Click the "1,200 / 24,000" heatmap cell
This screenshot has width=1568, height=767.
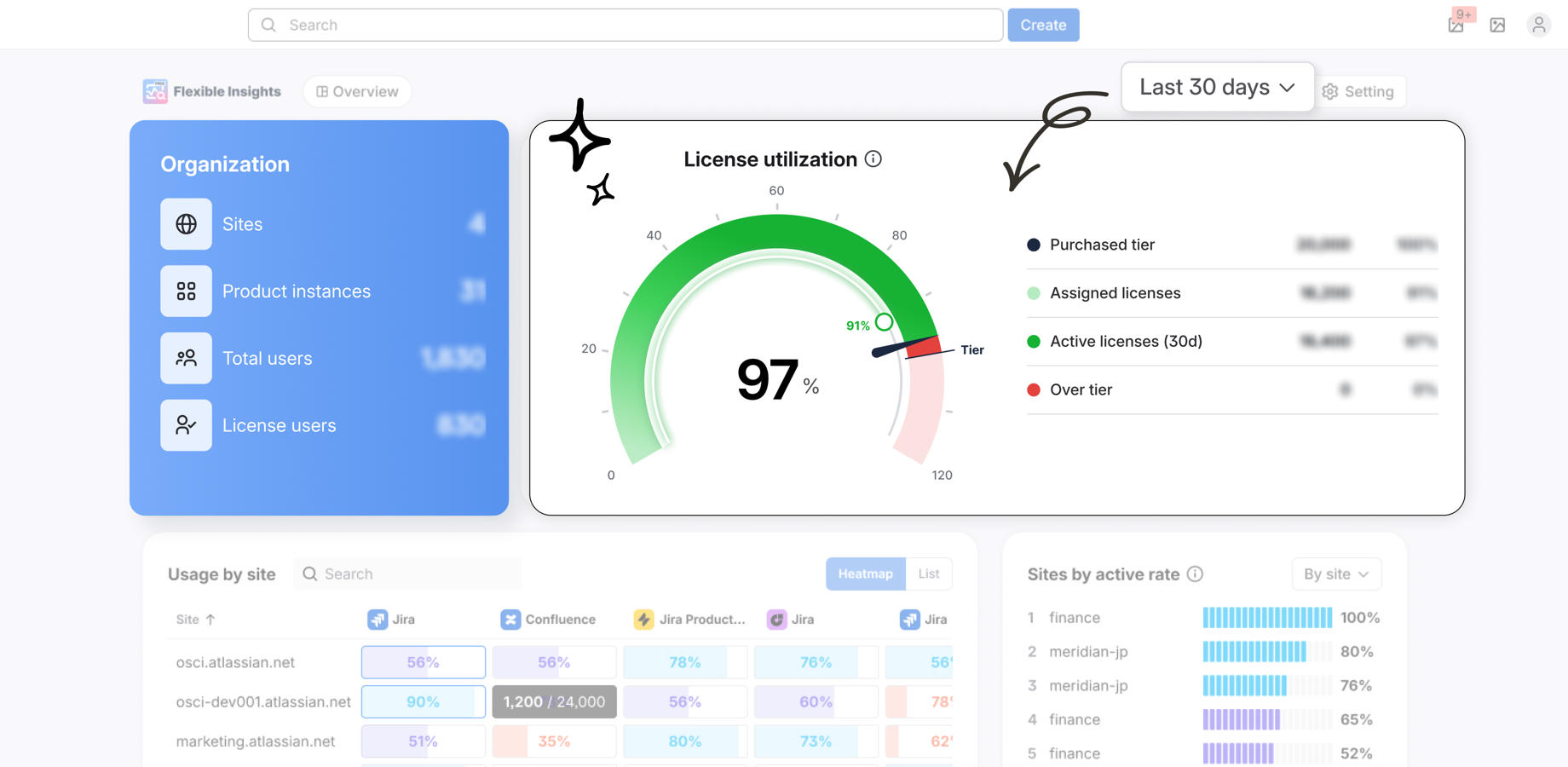point(554,702)
